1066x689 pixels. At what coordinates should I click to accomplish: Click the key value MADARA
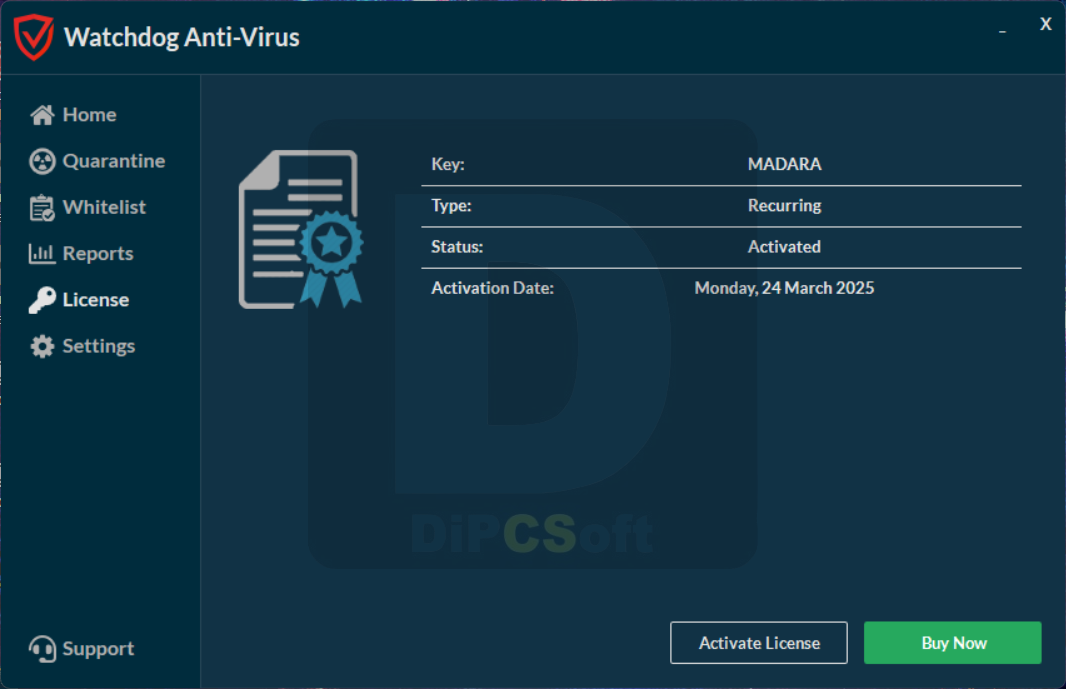[x=785, y=165]
